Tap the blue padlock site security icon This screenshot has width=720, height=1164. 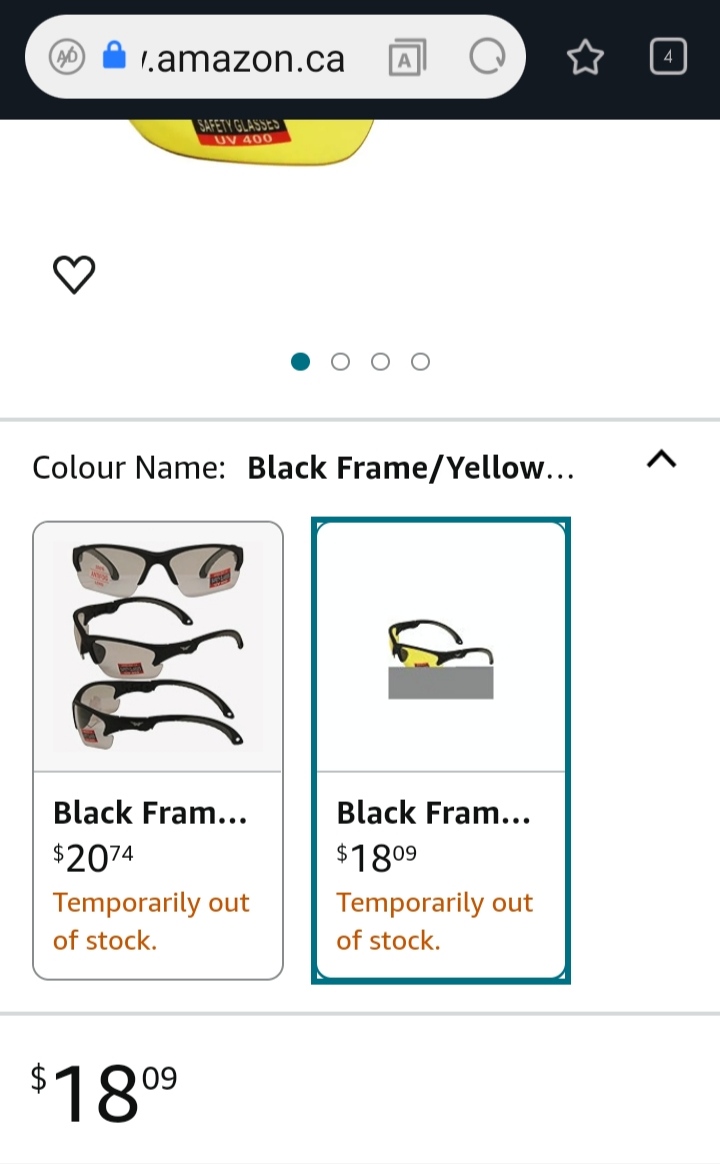point(115,56)
